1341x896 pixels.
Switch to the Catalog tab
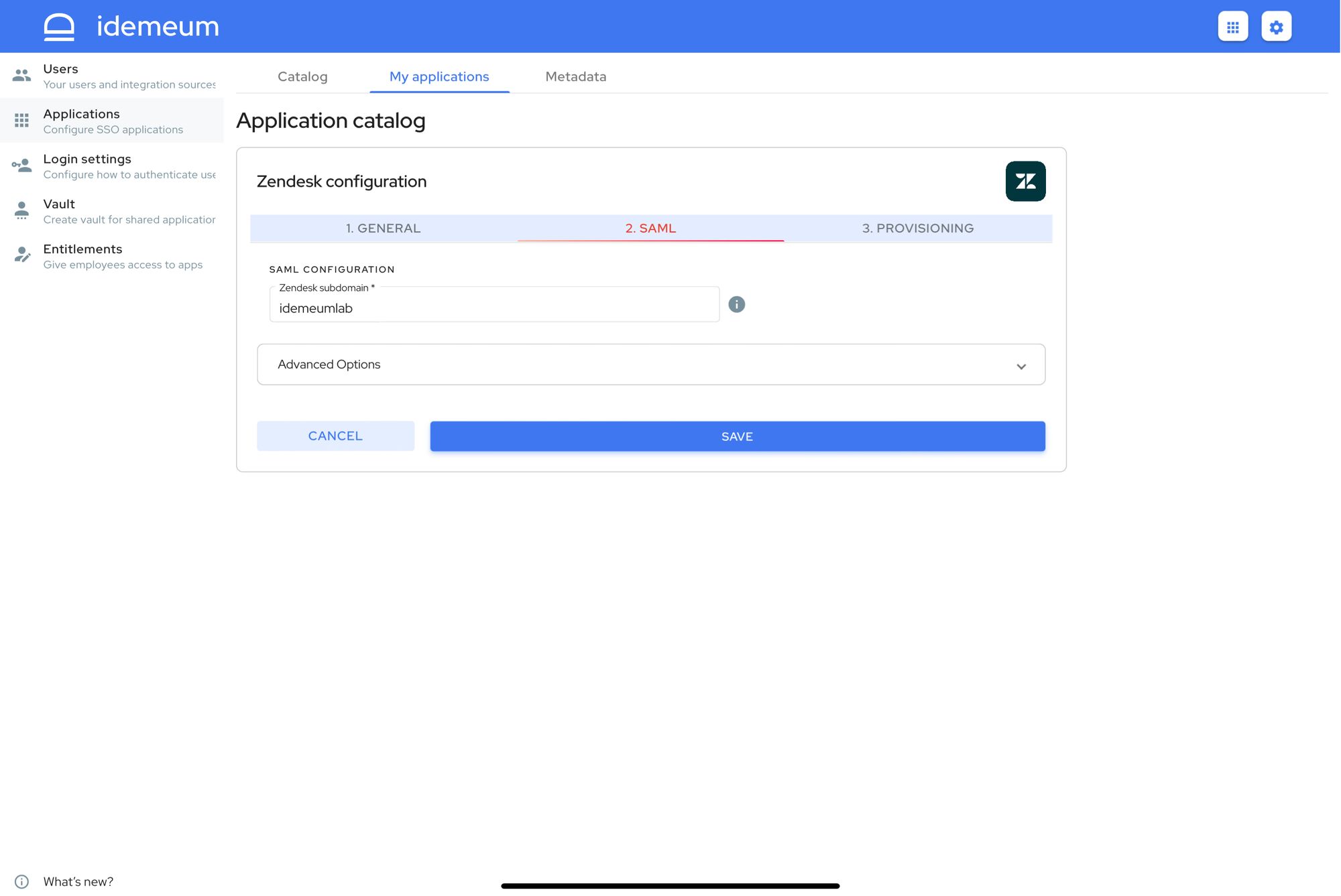(302, 76)
